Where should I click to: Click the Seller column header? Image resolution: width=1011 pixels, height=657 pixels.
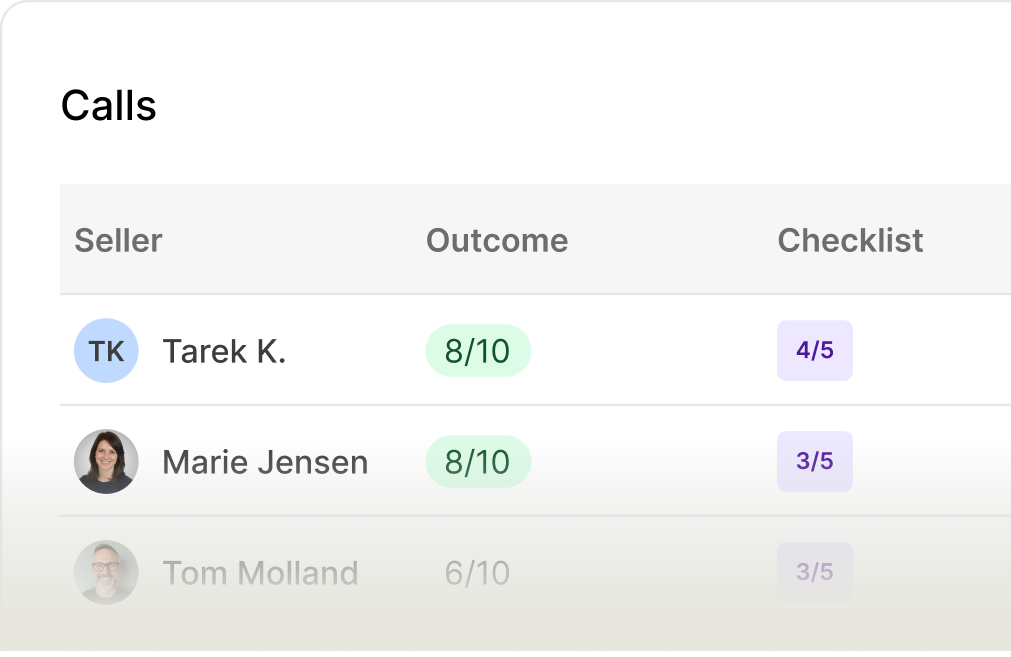[118, 240]
